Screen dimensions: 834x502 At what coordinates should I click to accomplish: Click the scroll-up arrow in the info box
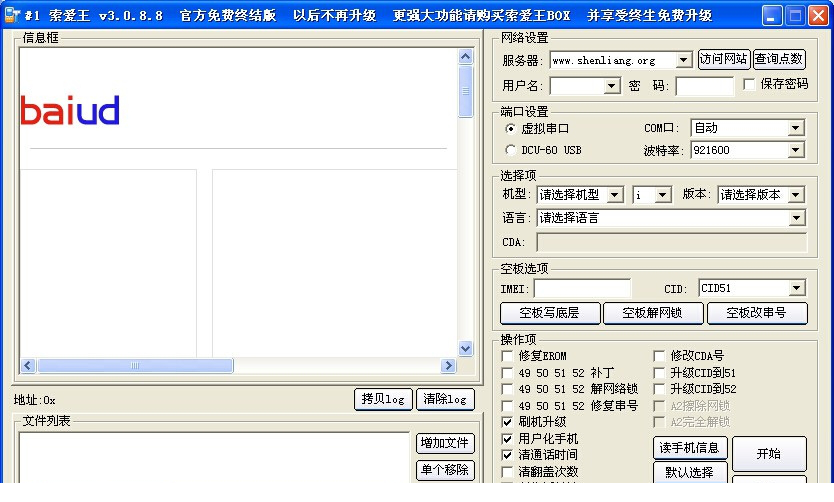(x=465, y=56)
